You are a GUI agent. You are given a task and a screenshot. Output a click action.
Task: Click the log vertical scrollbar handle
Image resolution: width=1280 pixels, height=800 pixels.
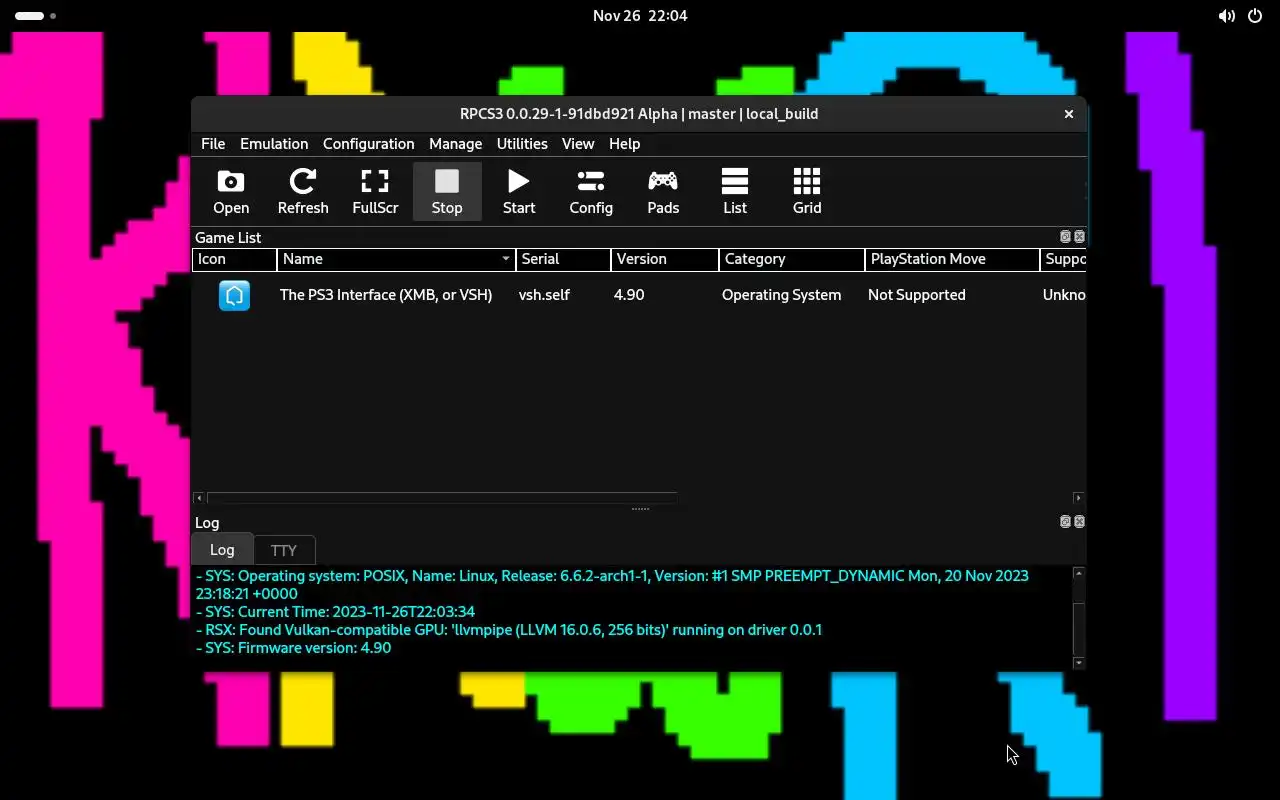point(1078,627)
